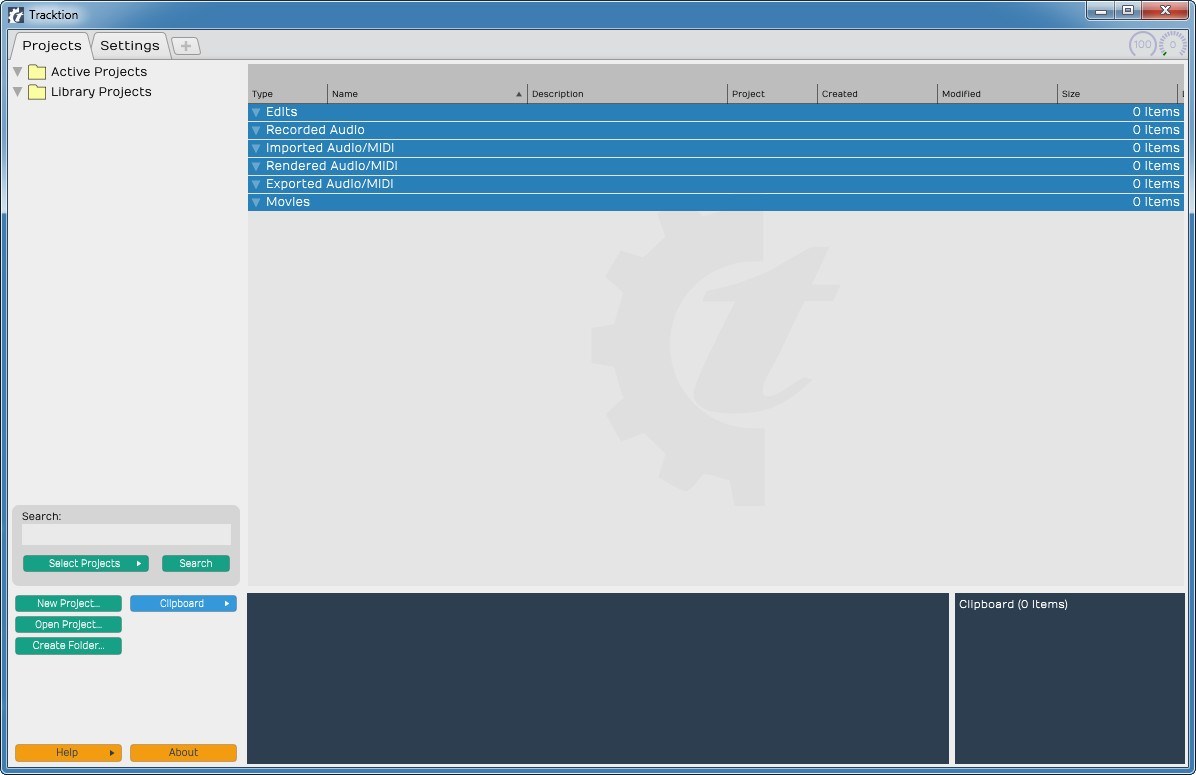The height and width of the screenshot is (775, 1196).
Task: Click the CPU meter showing 100
Action: click(x=1141, y=44)
